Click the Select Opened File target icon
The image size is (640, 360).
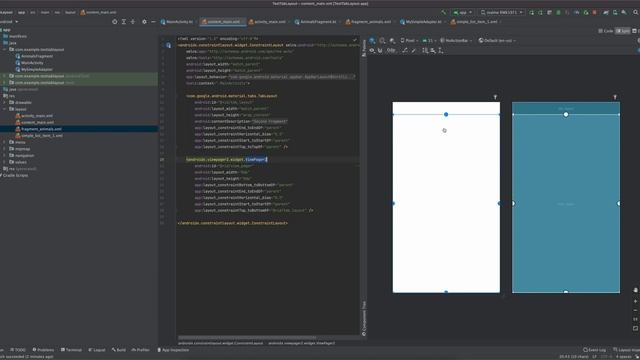tap(115, 22)
